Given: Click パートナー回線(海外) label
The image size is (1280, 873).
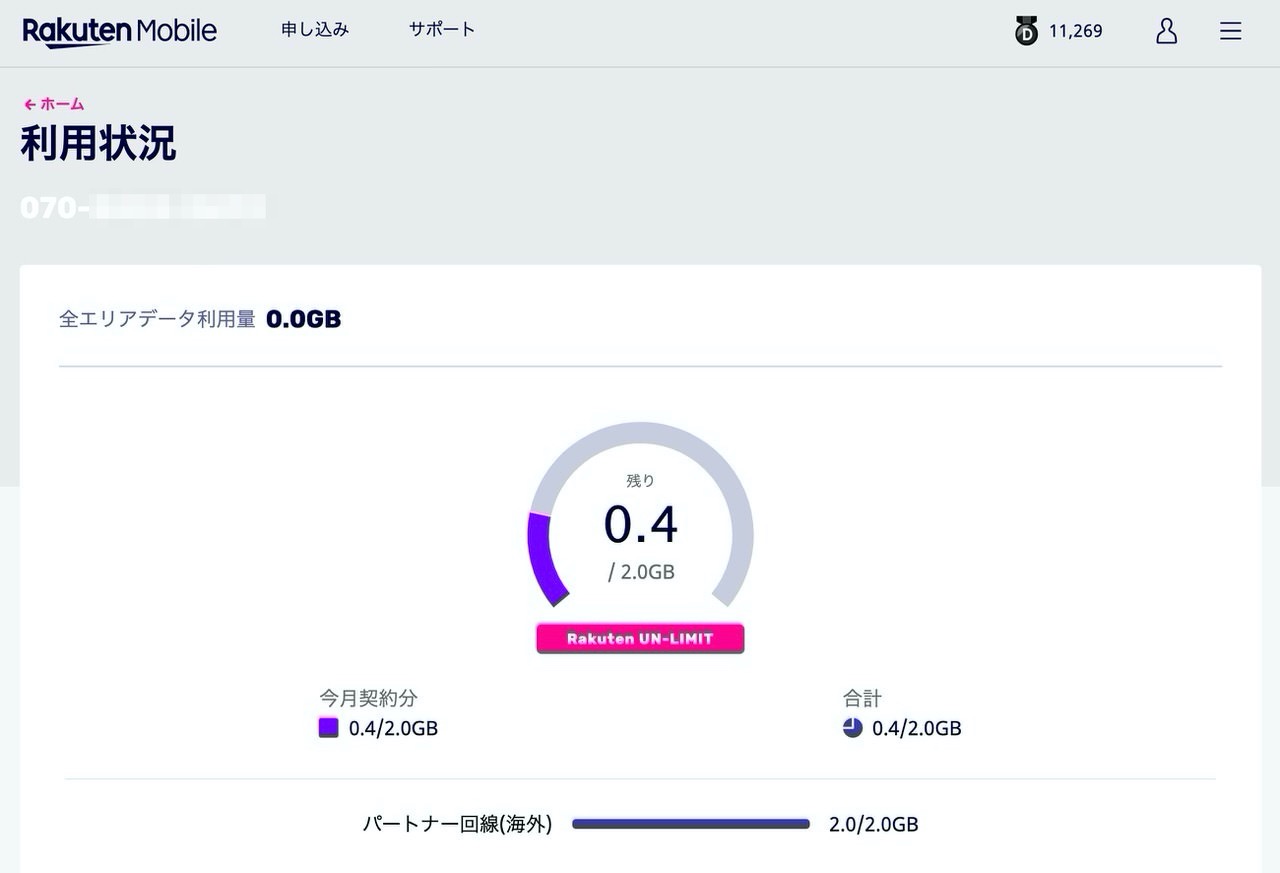Looking at the screenshot, I should [457, 824].
